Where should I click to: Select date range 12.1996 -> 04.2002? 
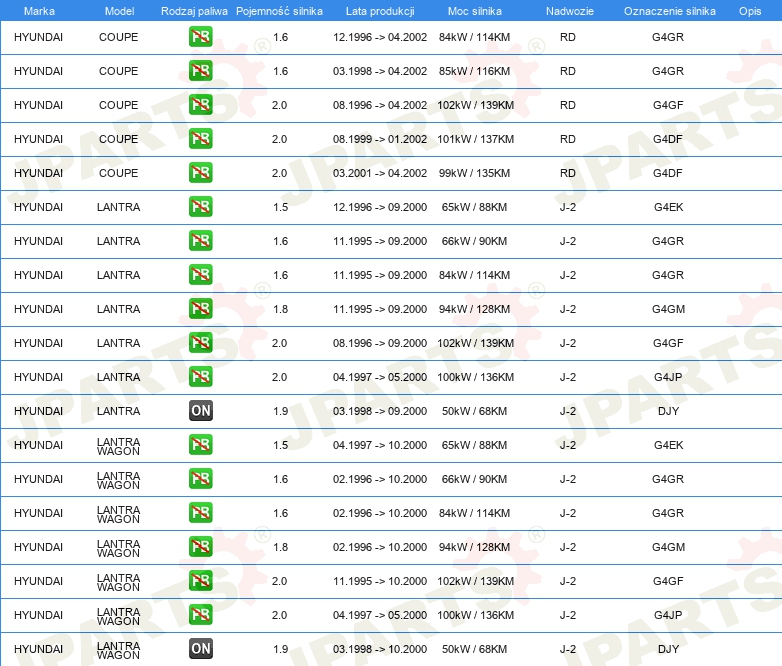(x=380, y=37)
